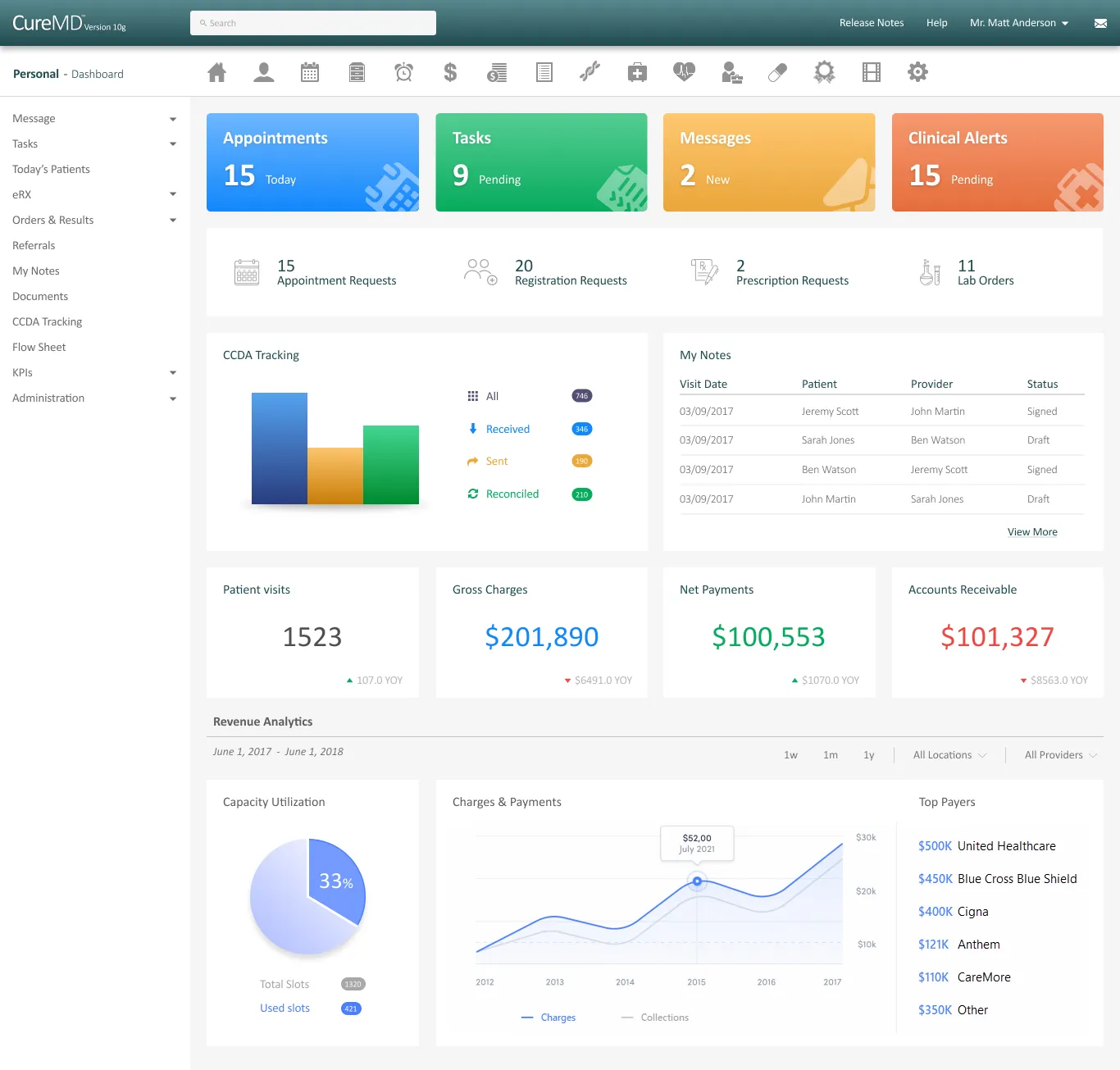Click the Prescription Requests Rx icon
Viewport: 1120px width, 1070px height.
(x=704, y=271)
